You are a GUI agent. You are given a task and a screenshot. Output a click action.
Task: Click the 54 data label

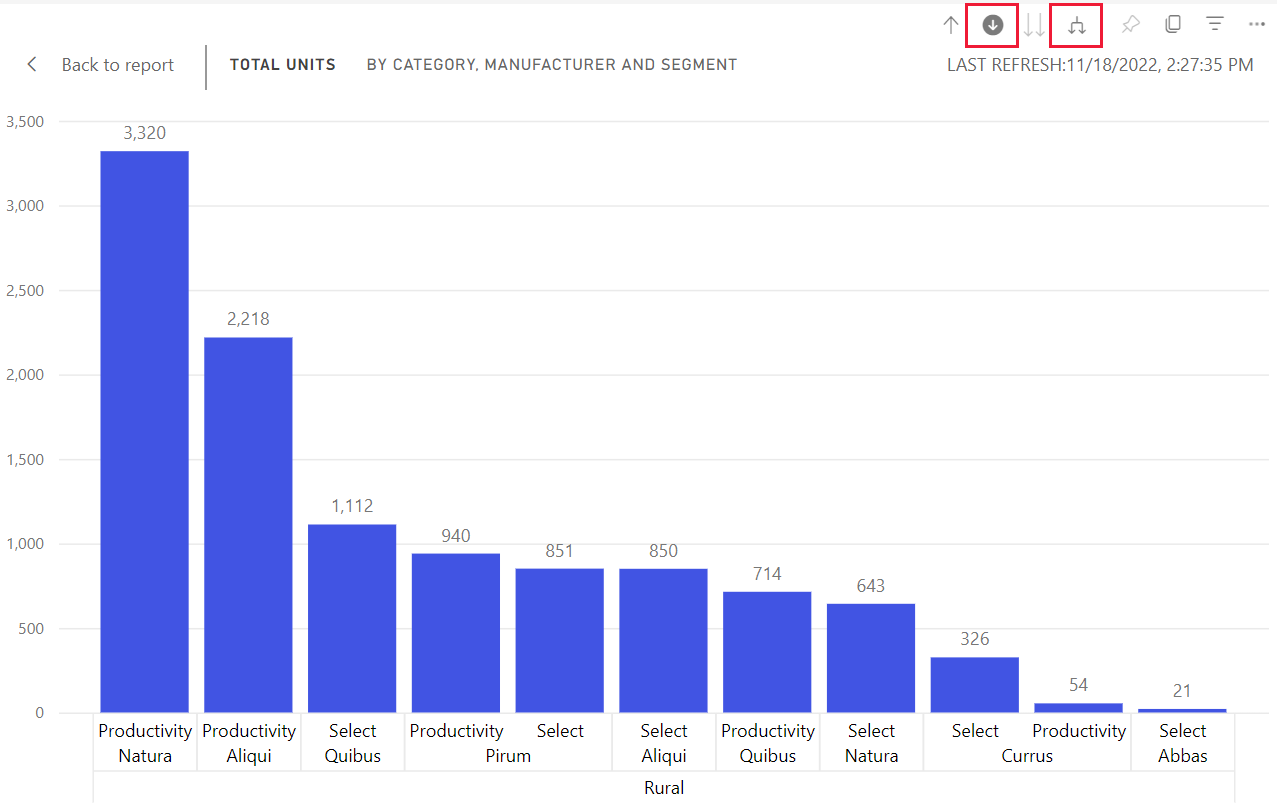point(1078,685)
